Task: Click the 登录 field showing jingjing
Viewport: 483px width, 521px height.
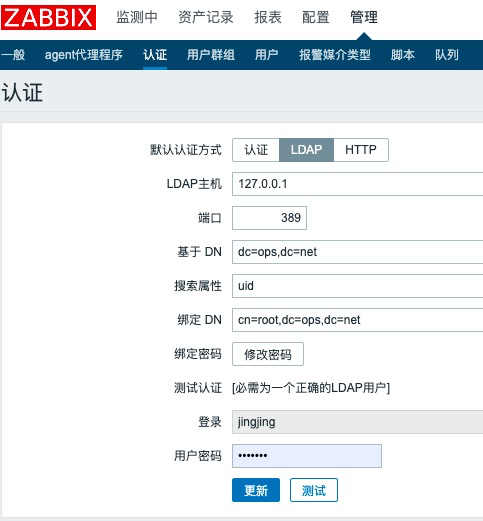Action: pyautogui.click(x=357, y=422)
